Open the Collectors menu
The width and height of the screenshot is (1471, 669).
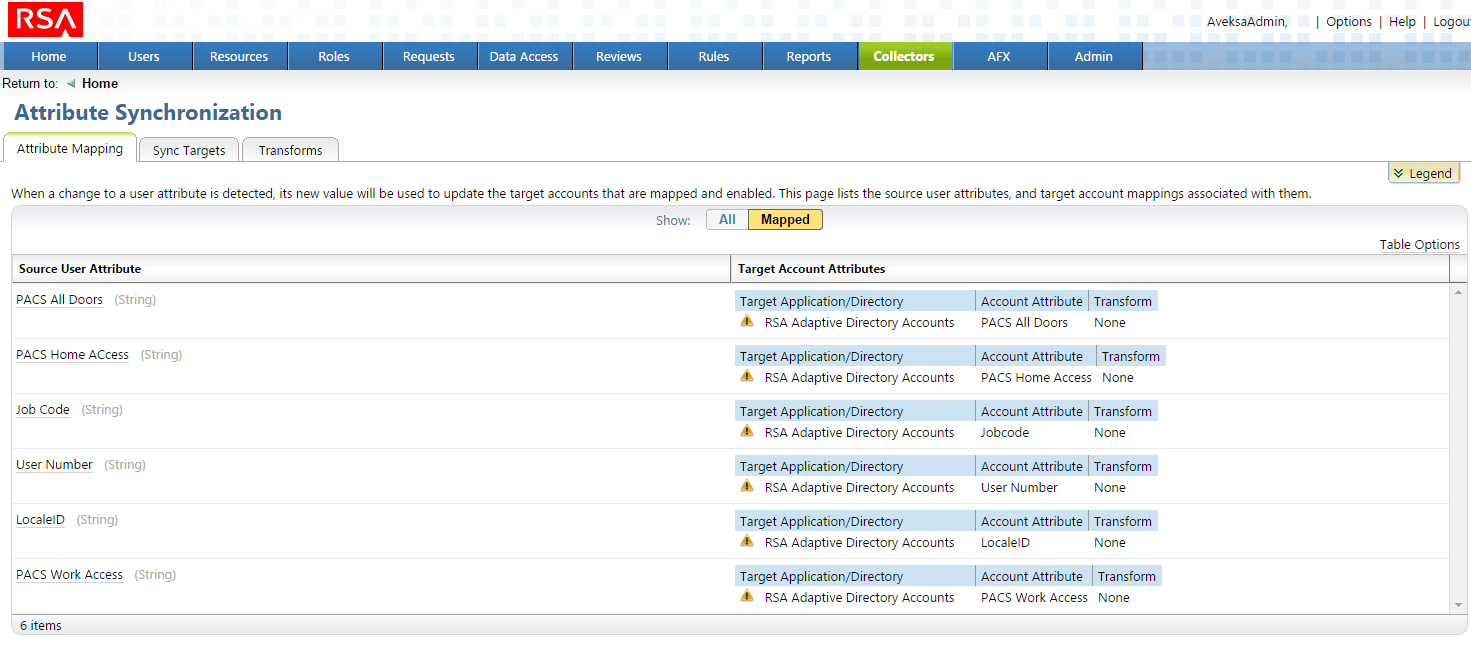click(904, 56)
